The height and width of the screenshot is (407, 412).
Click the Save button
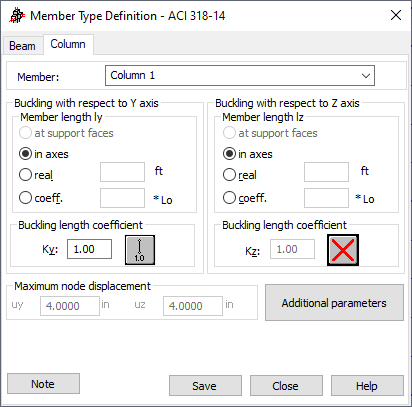pyautogui.click(x=205, y=386)
